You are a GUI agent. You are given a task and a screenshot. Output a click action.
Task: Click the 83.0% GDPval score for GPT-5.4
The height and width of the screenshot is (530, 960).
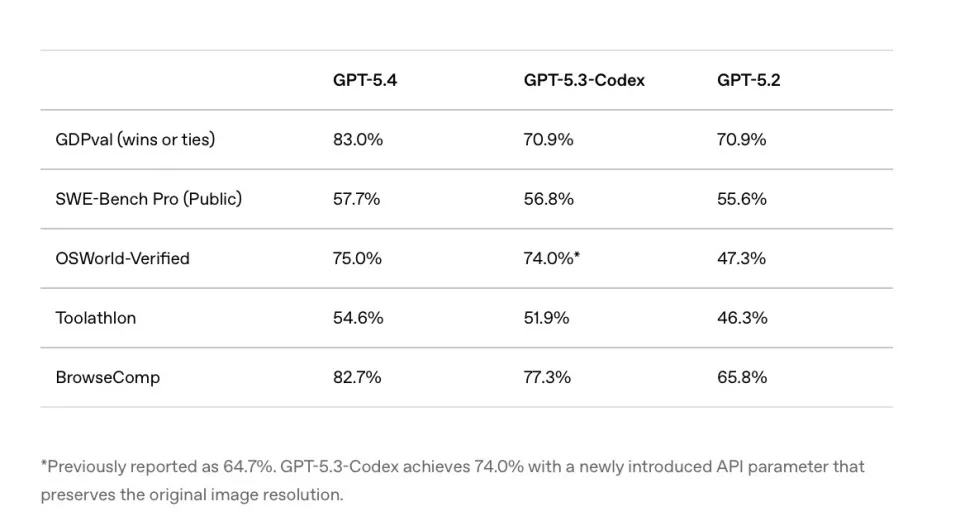[358, 139]
